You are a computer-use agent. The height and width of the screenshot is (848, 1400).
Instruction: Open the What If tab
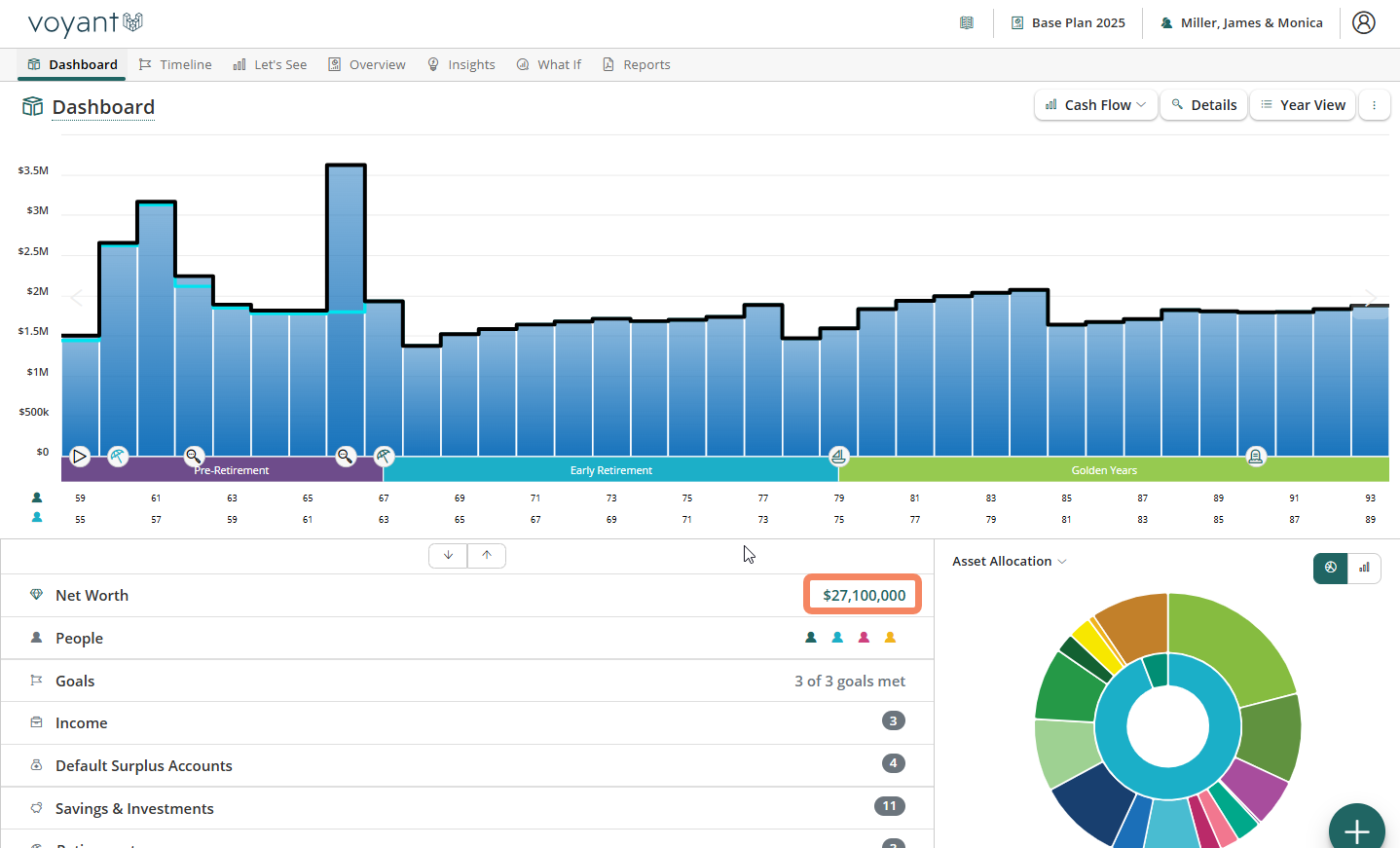[x=548, y=64]
